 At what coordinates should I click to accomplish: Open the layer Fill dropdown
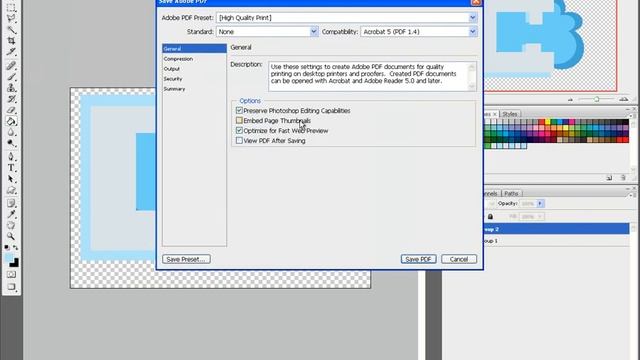tap(540, 216)
